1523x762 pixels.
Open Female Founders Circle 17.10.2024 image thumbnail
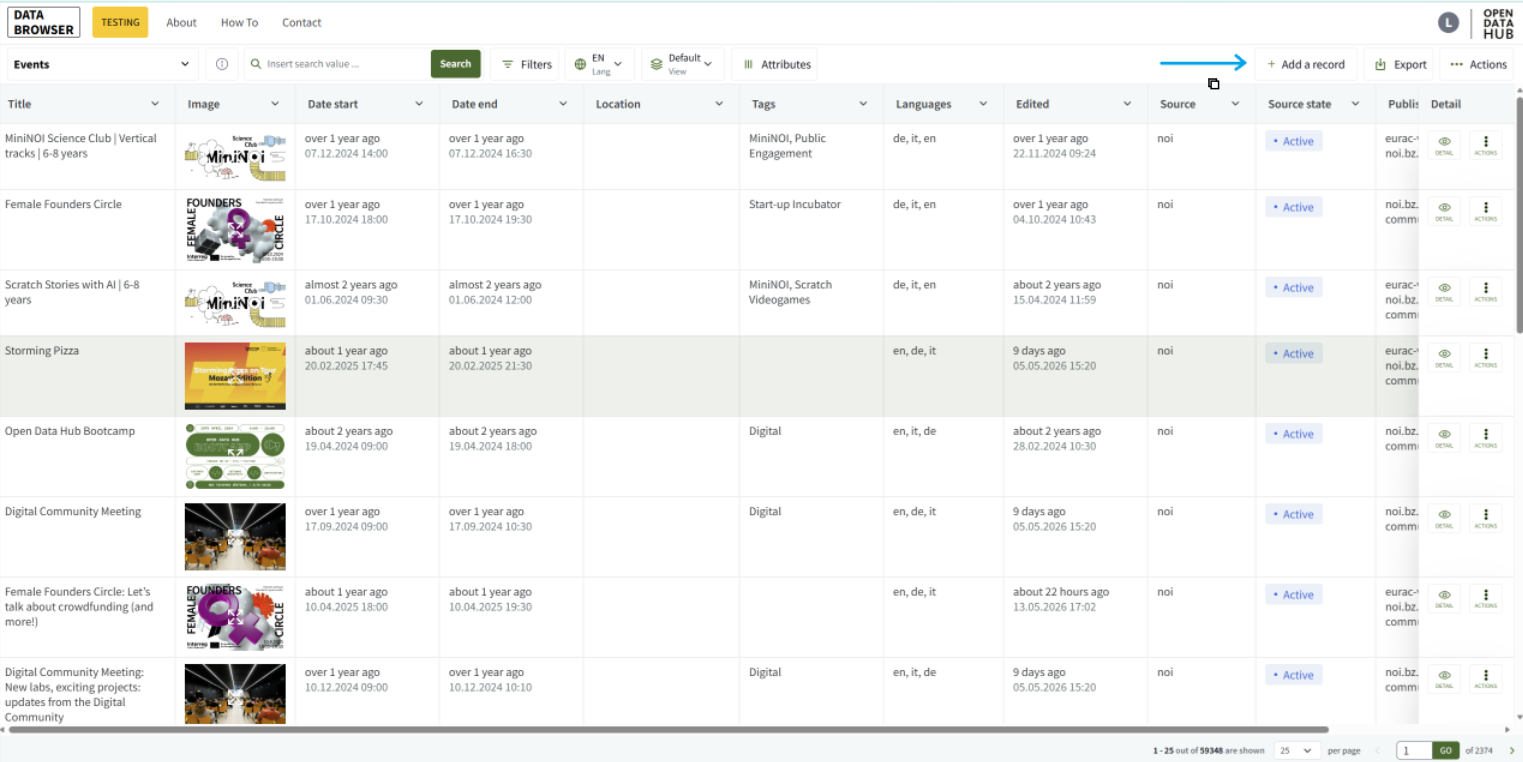(235, 229)
